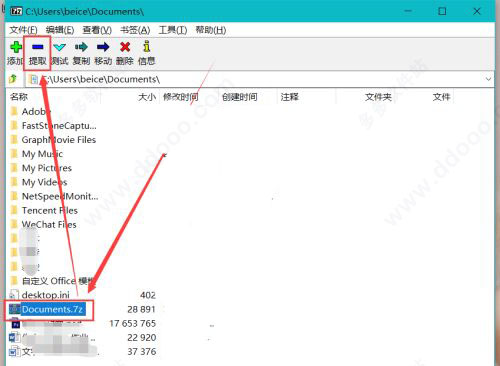The width and height of the screenshot is (500, 366).
Task: Select the desktop.ini file
Action: [x=46, y=295]
